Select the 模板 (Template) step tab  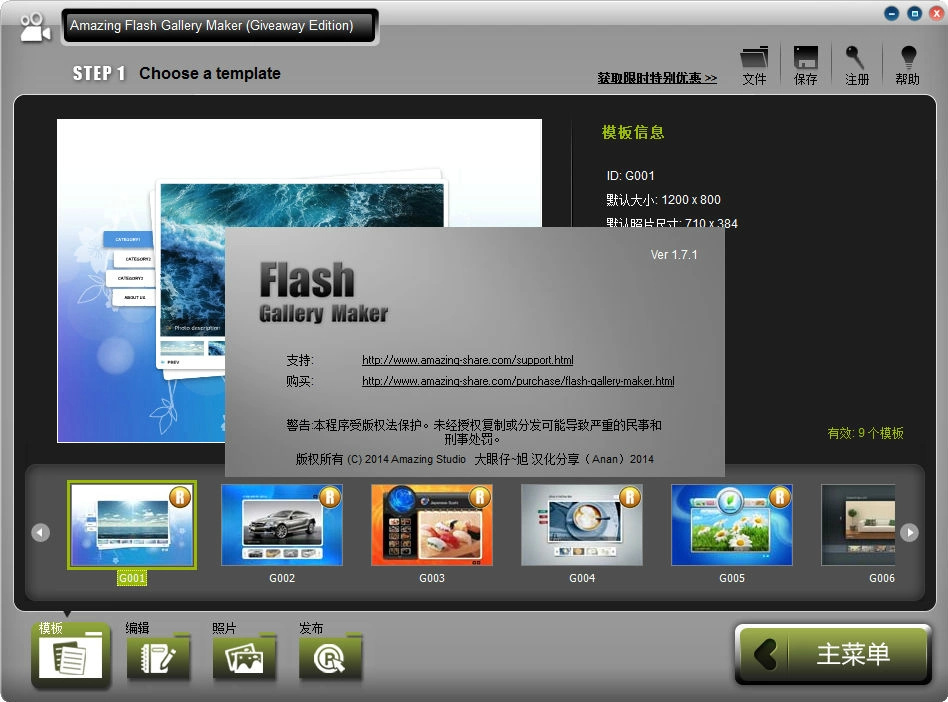coord(71,655)
